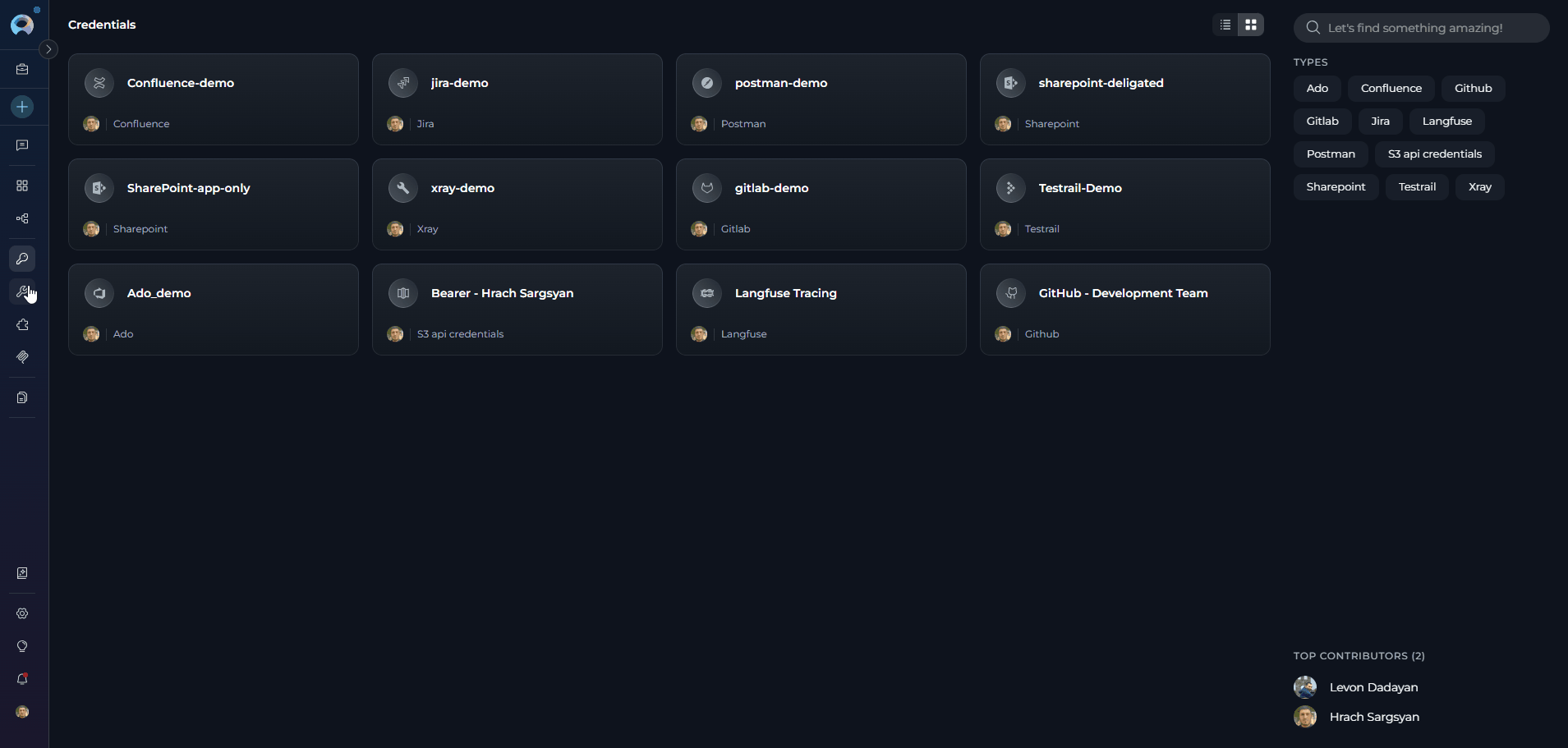Click the gitlab-demo card's Gitlab icon

707,188
